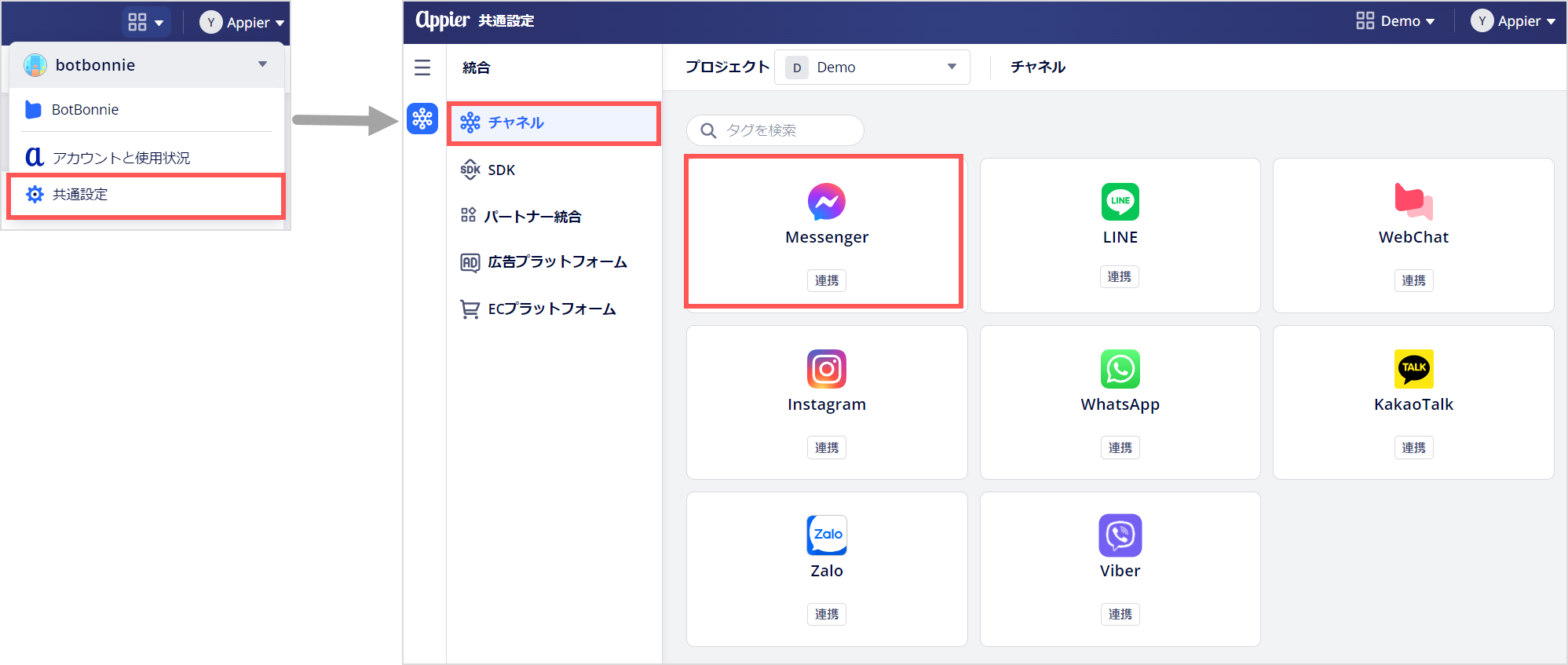The image size is (1568, 665).
Task: Toggle the hamburger menu icon
Action: pyautogui.click(x=422, y=68)
